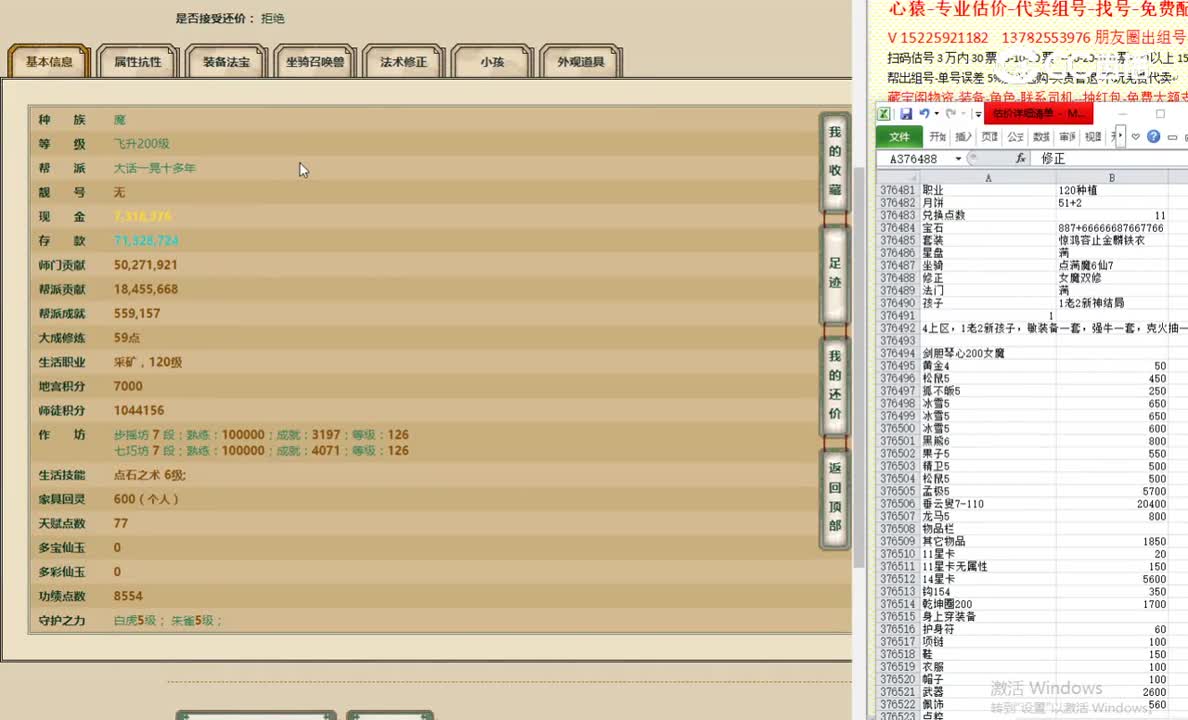The width and height of the screenshot is (1188, 720).
Task: Click the heart-shaped ribbon collapse icon
Action: 1136,137
